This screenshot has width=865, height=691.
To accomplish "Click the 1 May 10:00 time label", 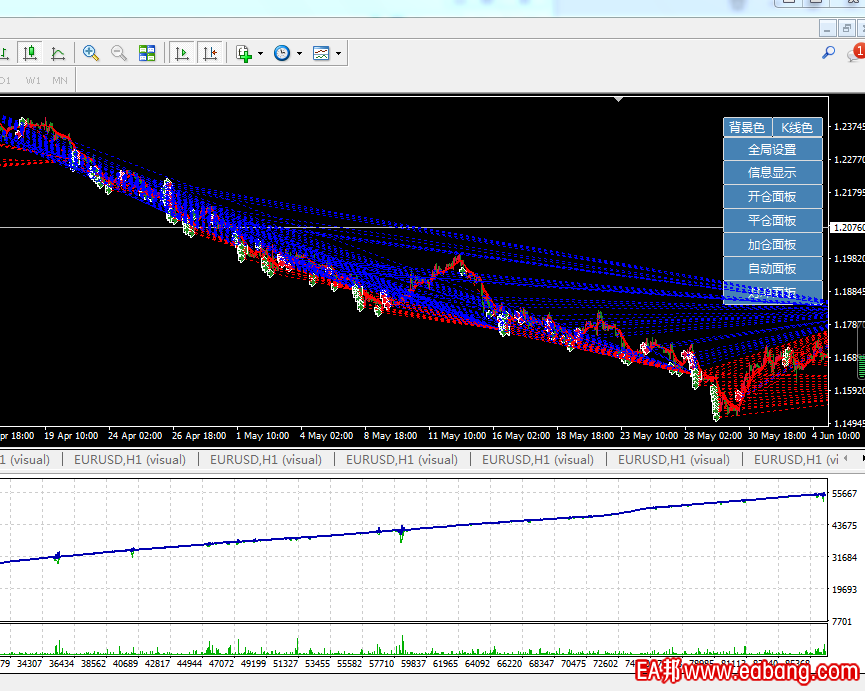I will (263, 436).
